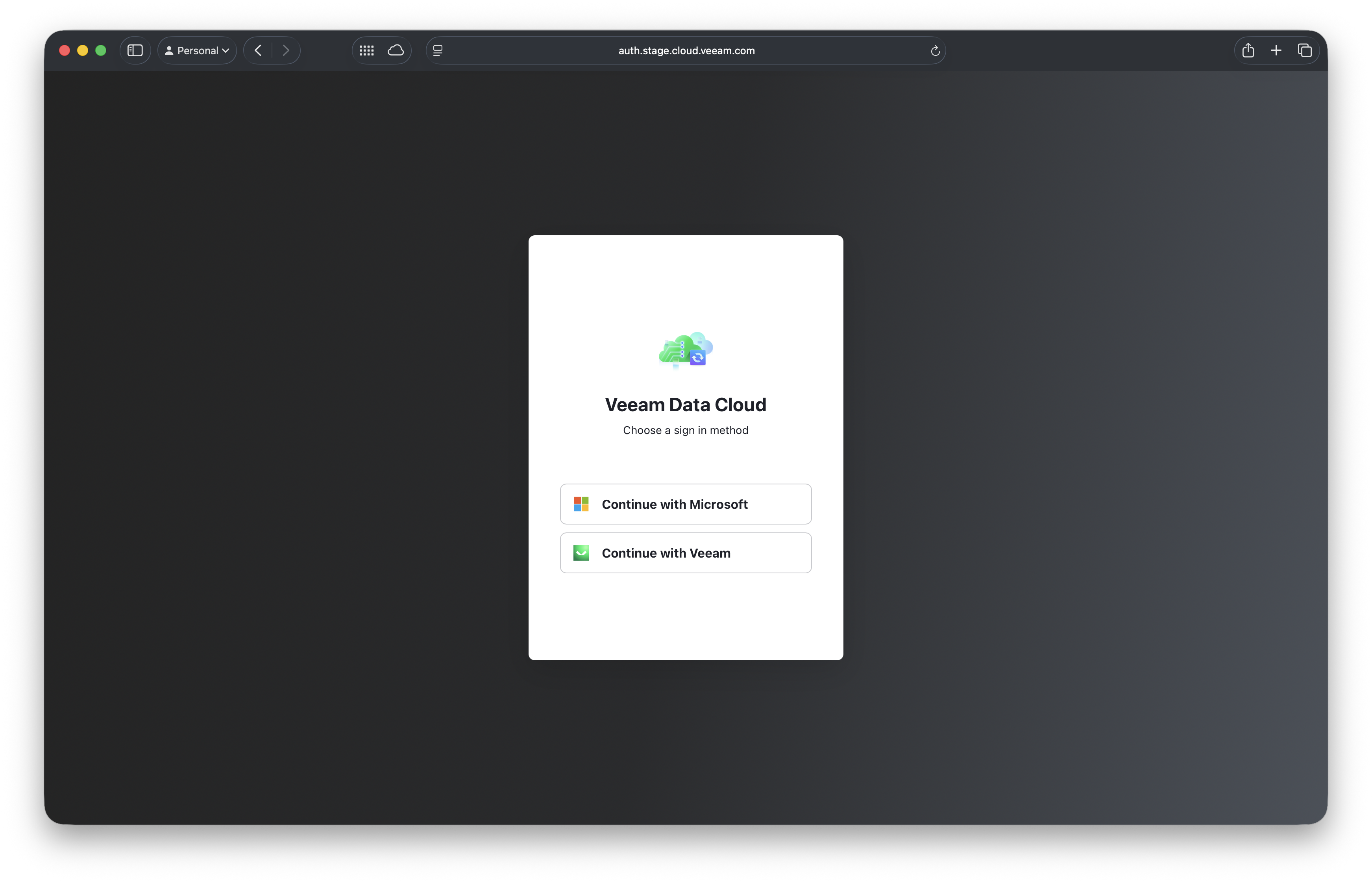This screenshot has width=1372, height=883.
Task: Click the green Veeam logo icon
Action: 581,553
